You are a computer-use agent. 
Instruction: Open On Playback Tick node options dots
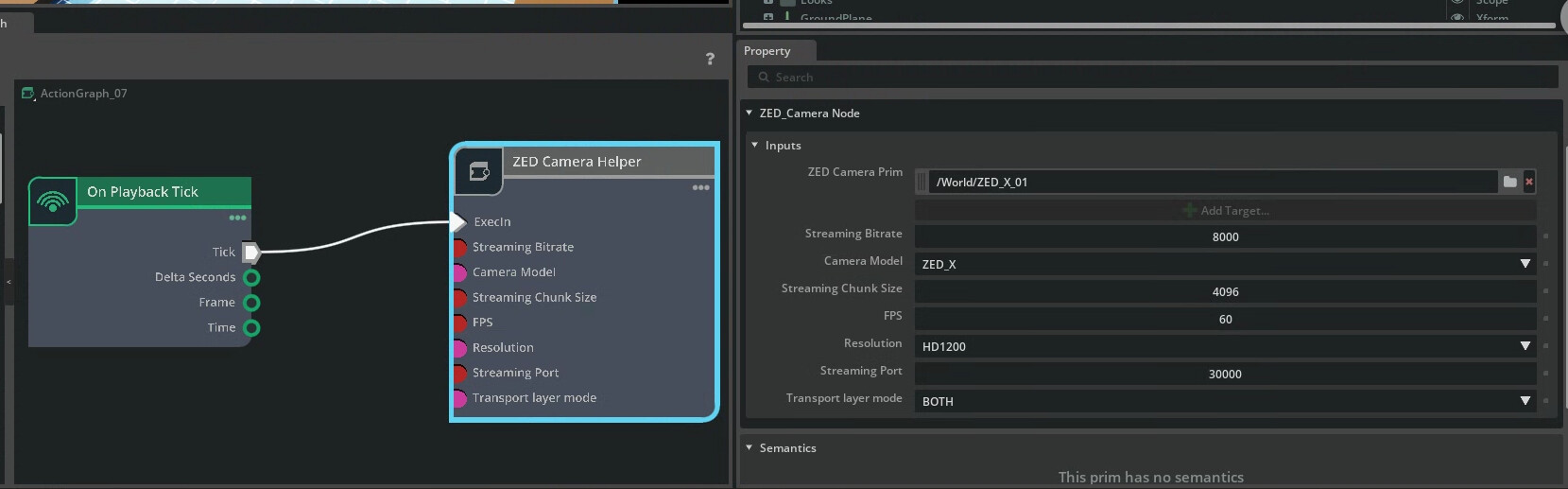(x=237, y=218)
